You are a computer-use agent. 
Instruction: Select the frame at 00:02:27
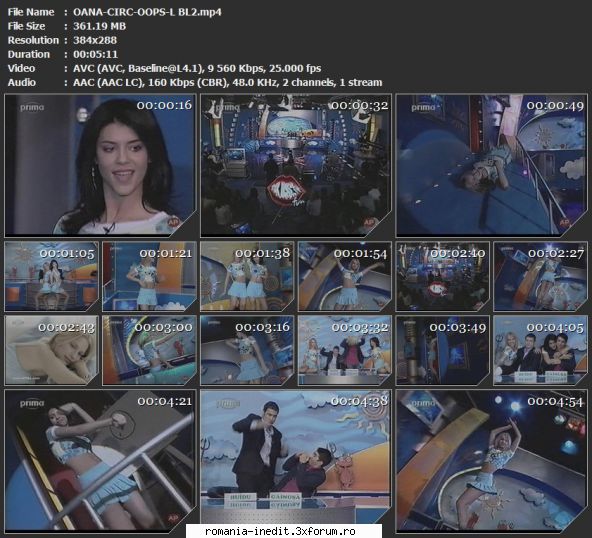[541, 276]
